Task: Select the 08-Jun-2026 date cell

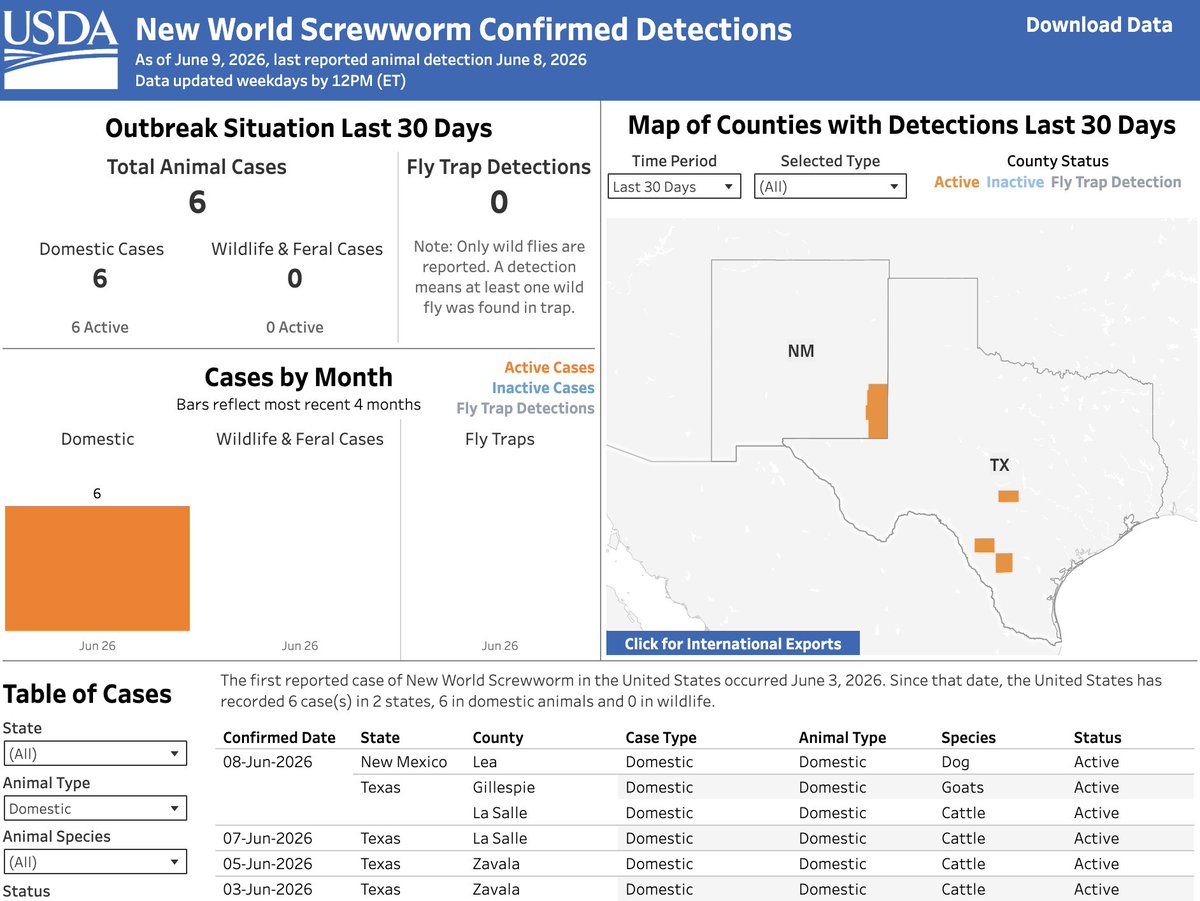Action: (x=268, y=762)
